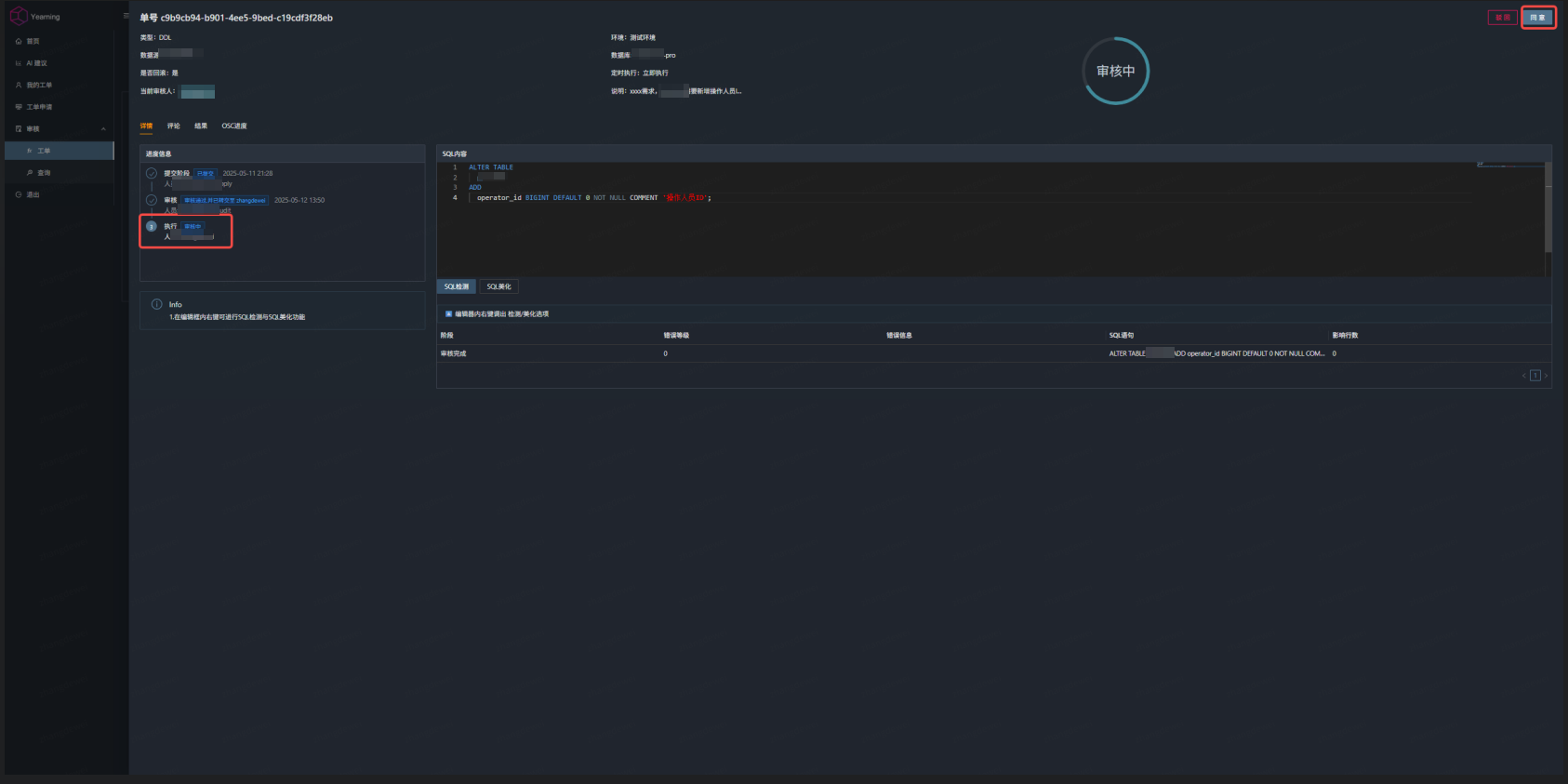Click the 错误等级 column header
The height and width of the screenshot is (784, 1568).
coord(676,335)
